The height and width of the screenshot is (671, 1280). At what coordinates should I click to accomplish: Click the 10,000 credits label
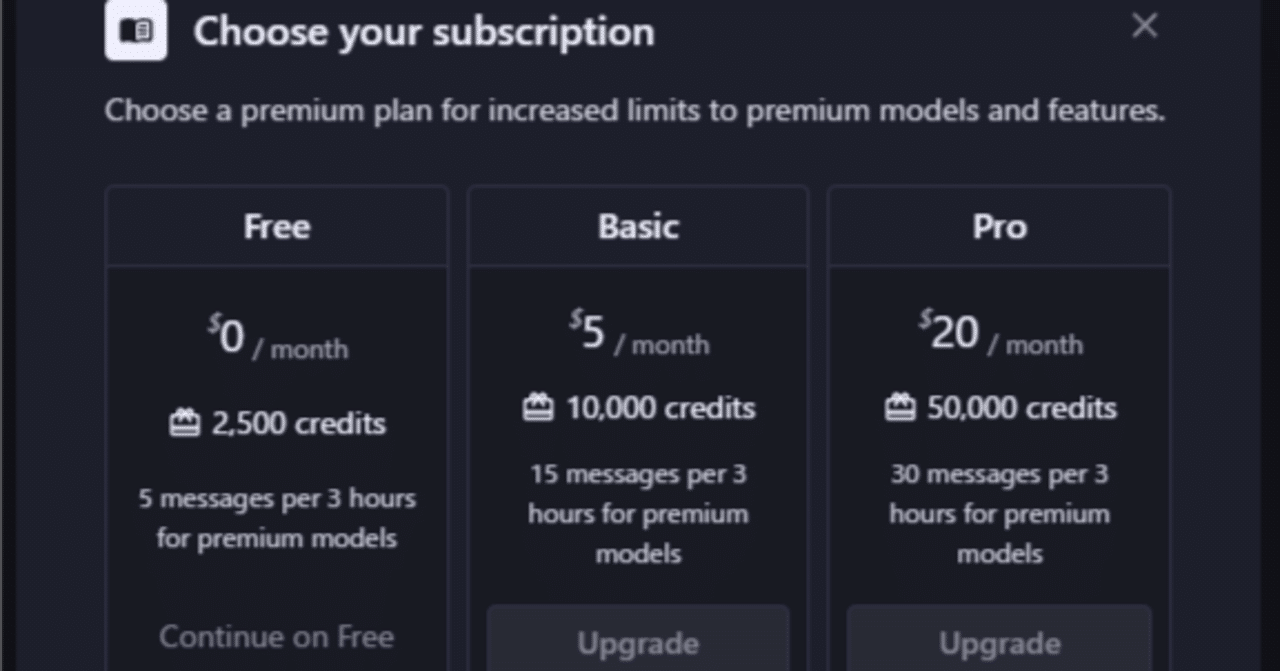point(660,408)
